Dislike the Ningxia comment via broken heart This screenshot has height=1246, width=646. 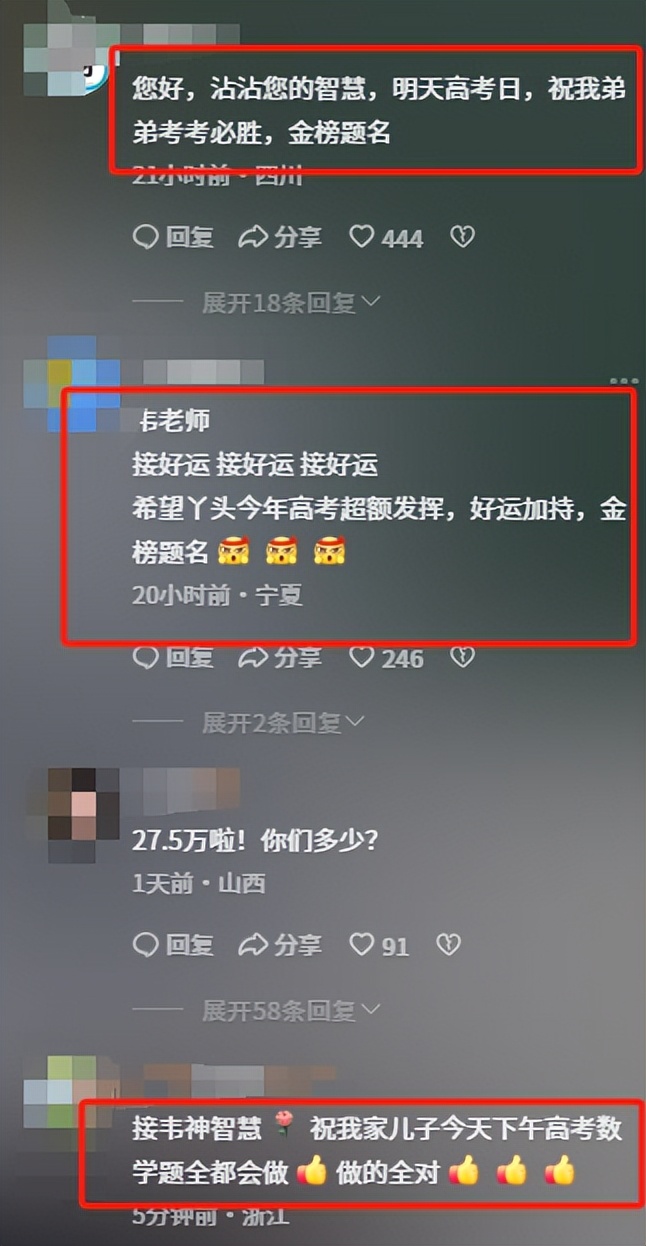[x=461, y=657]
